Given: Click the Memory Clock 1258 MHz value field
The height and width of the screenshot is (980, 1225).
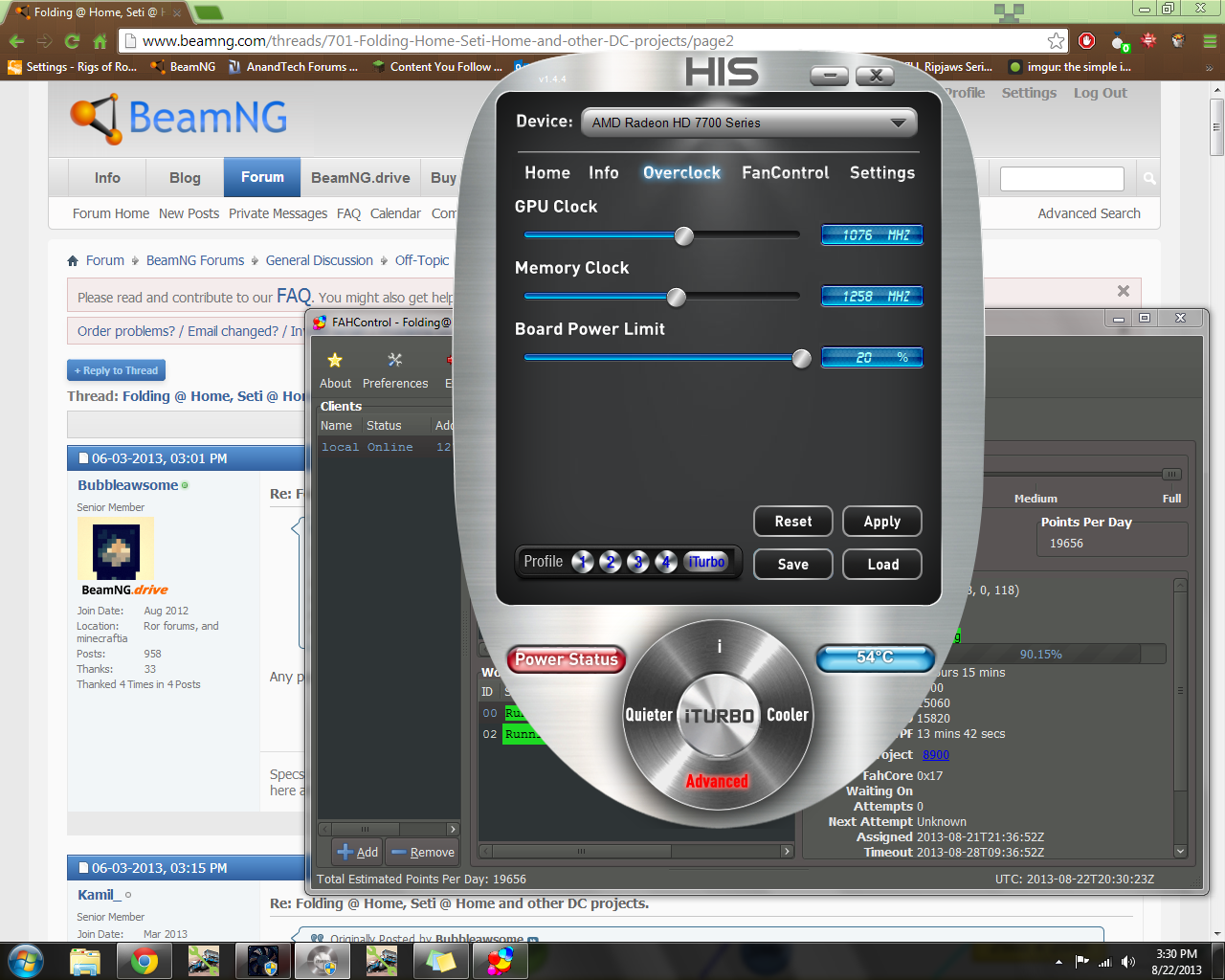Looking at the screenshot, I should (x=872, y=297).
